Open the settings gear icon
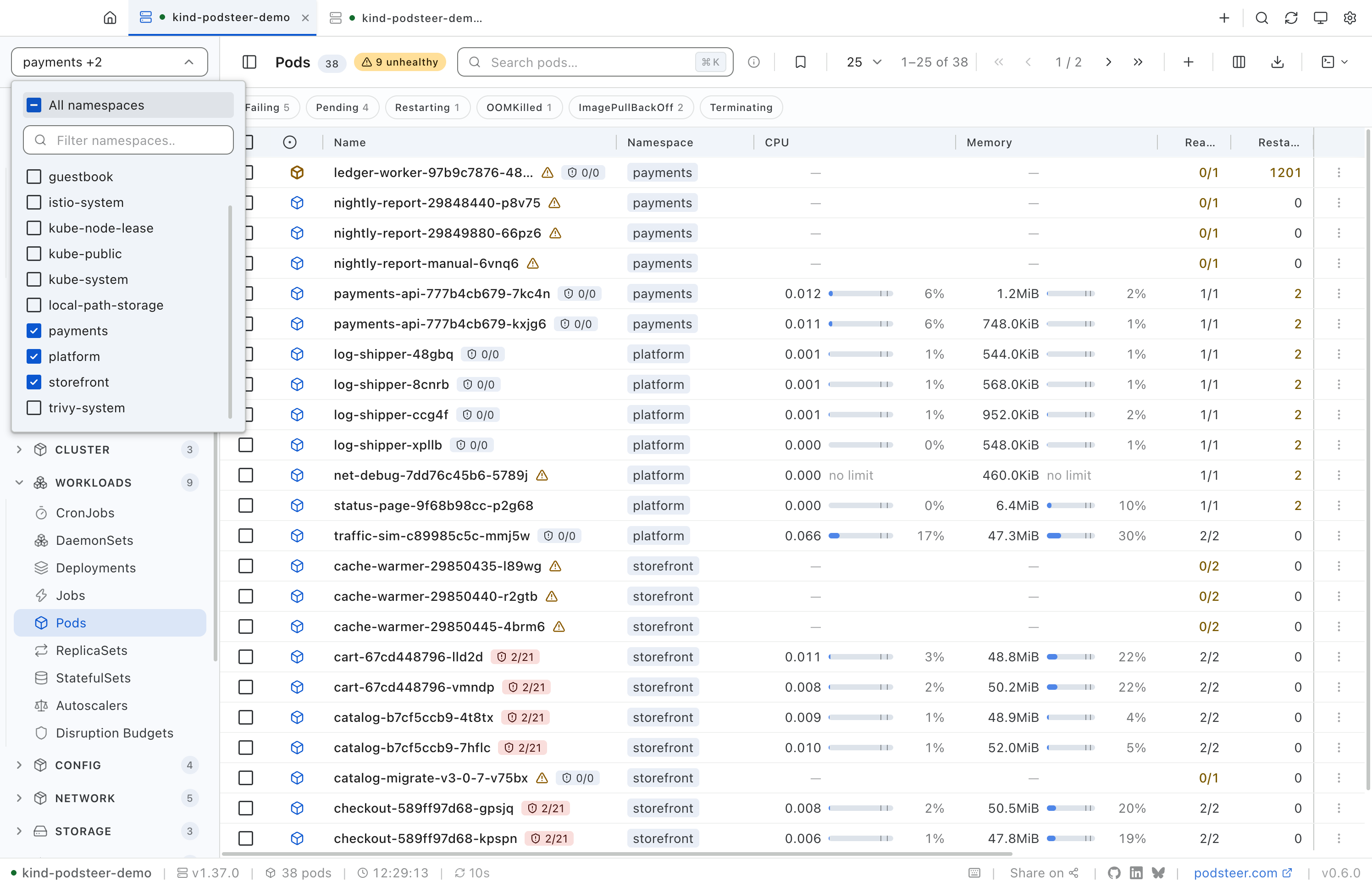 (1350, 18)
